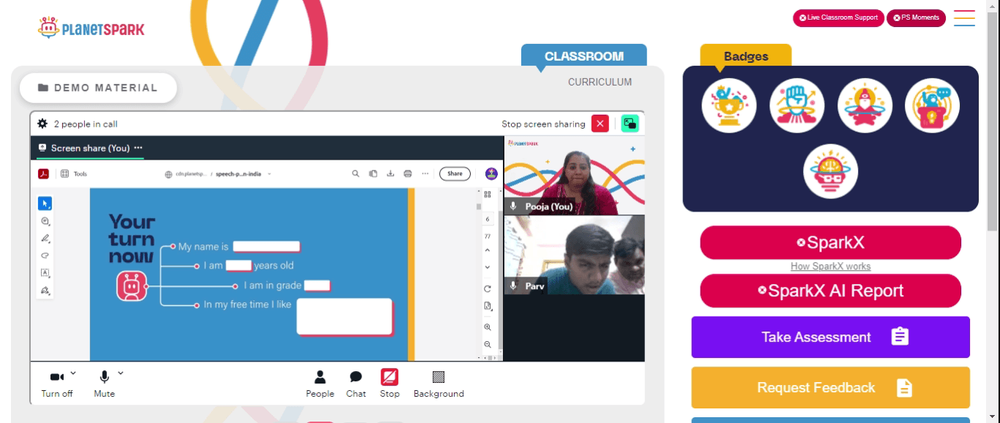The height and width of the screenshot is (423, 1000).
Task: Open the Chat panel
Action: click(356, 384)
